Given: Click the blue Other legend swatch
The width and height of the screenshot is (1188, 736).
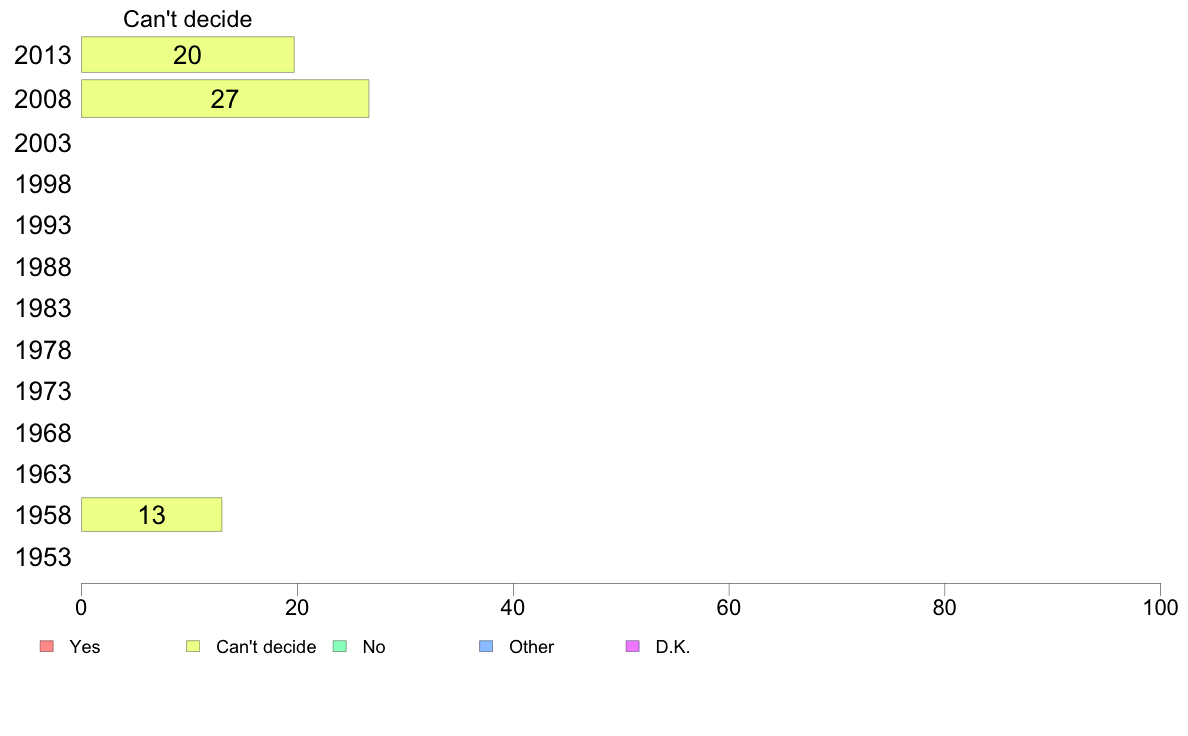Looking at the screenshot, I should pos(486,646).
